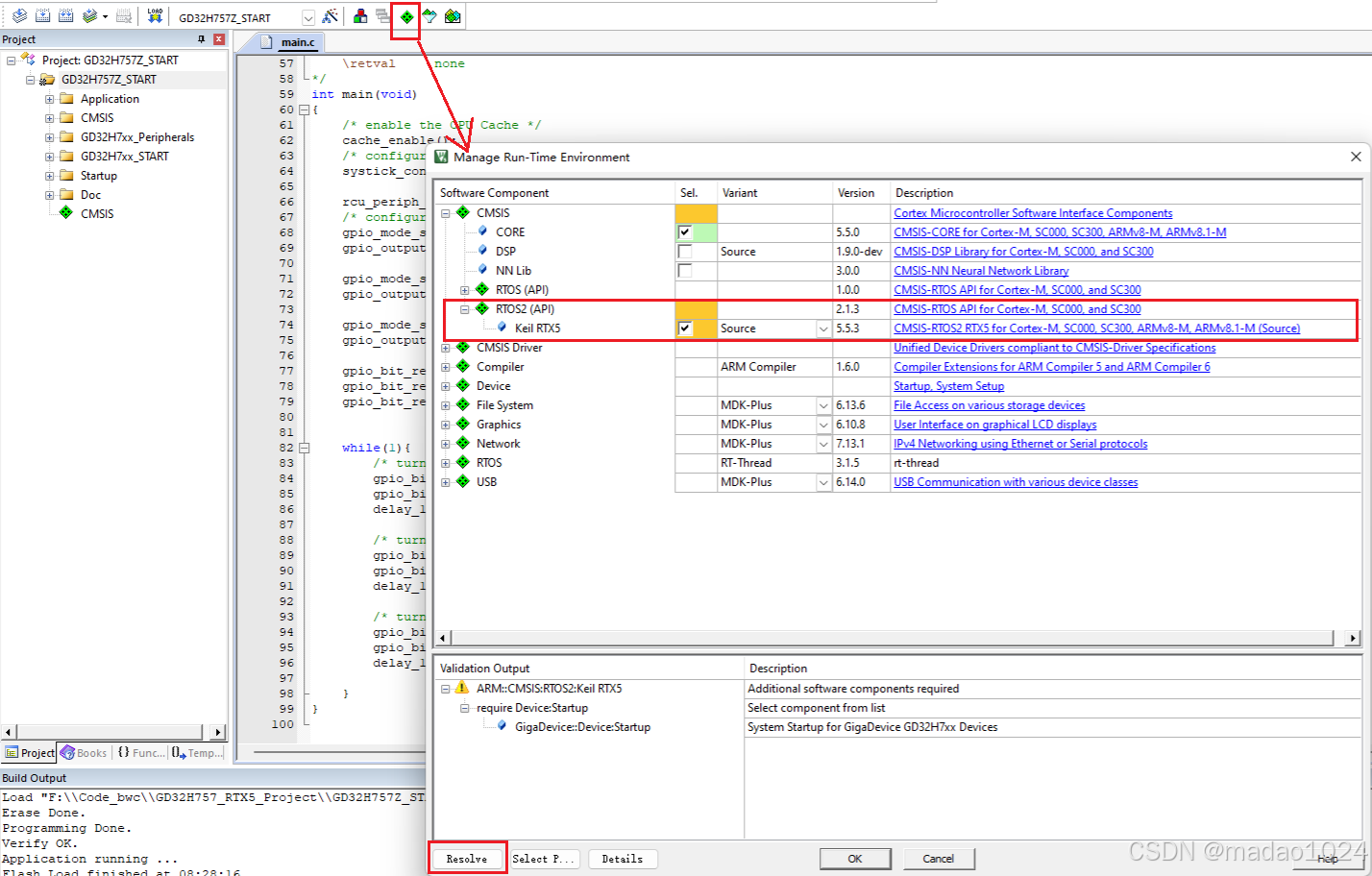
Task: Open the USB MDK-Plus variant dropdown
Action: point(823,482)
